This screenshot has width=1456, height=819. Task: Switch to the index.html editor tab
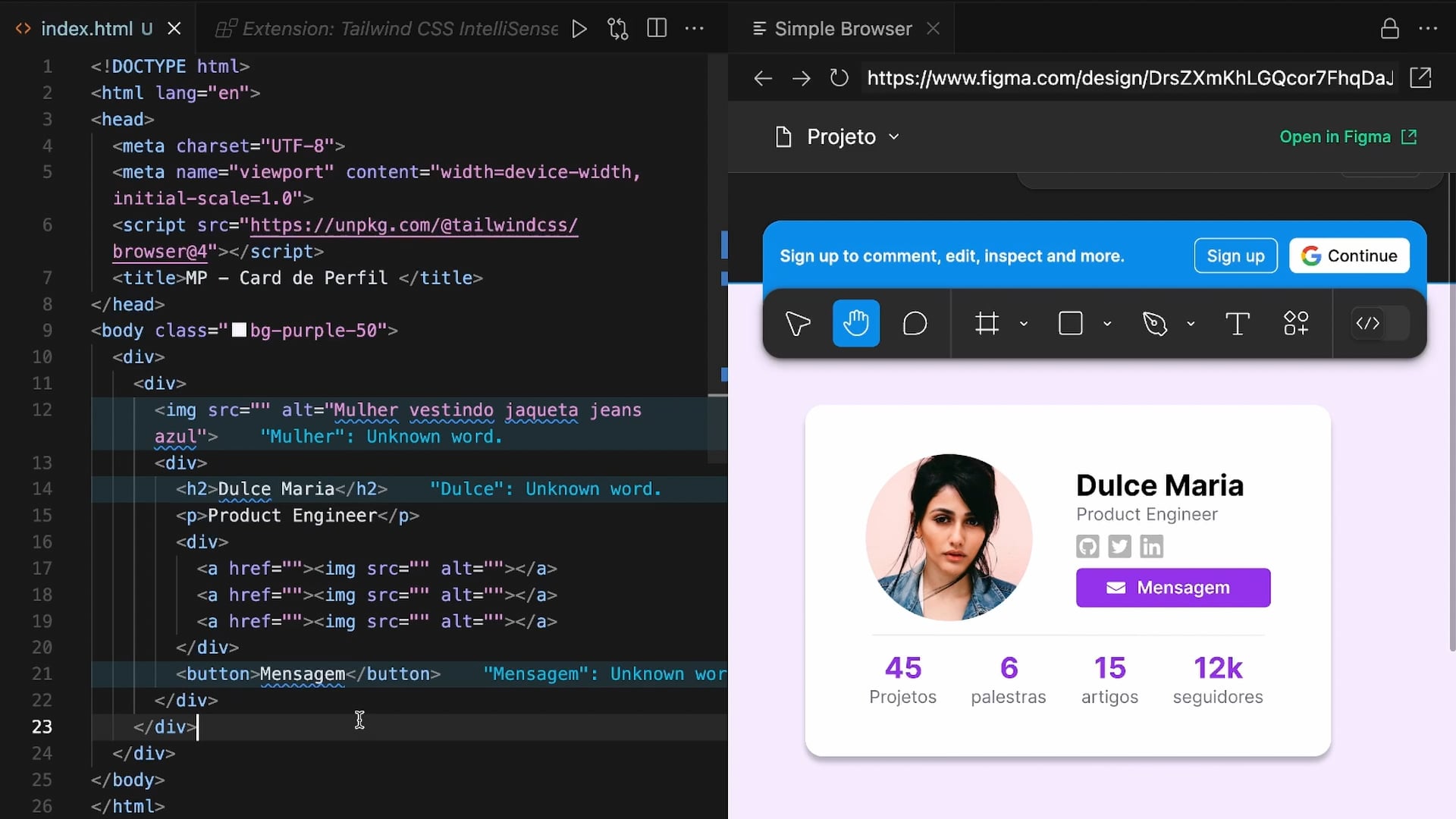pyautogui.click(x=86, y=29)
